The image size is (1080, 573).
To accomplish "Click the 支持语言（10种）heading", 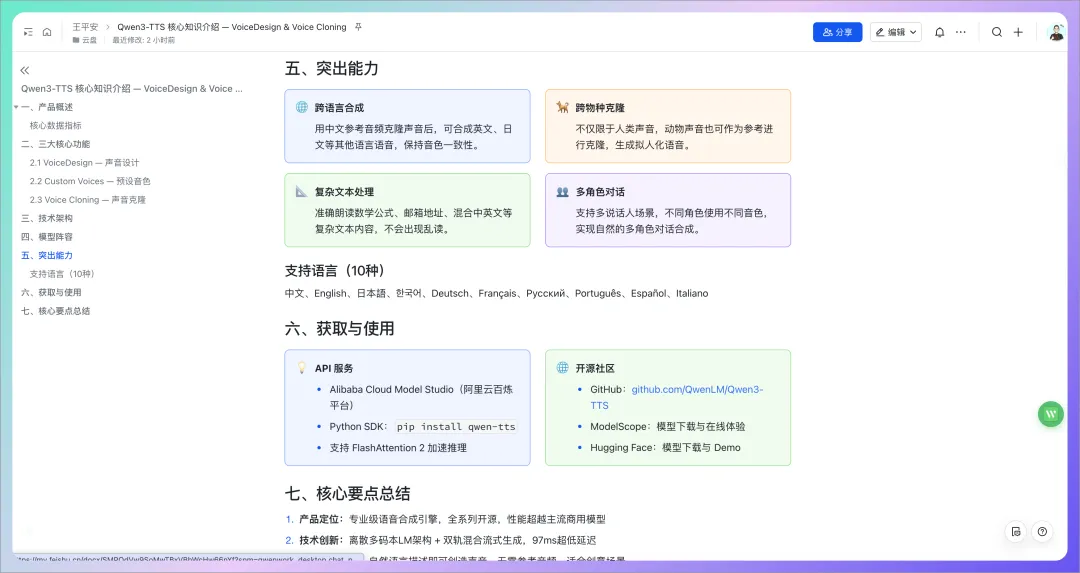I will [335, 271].
